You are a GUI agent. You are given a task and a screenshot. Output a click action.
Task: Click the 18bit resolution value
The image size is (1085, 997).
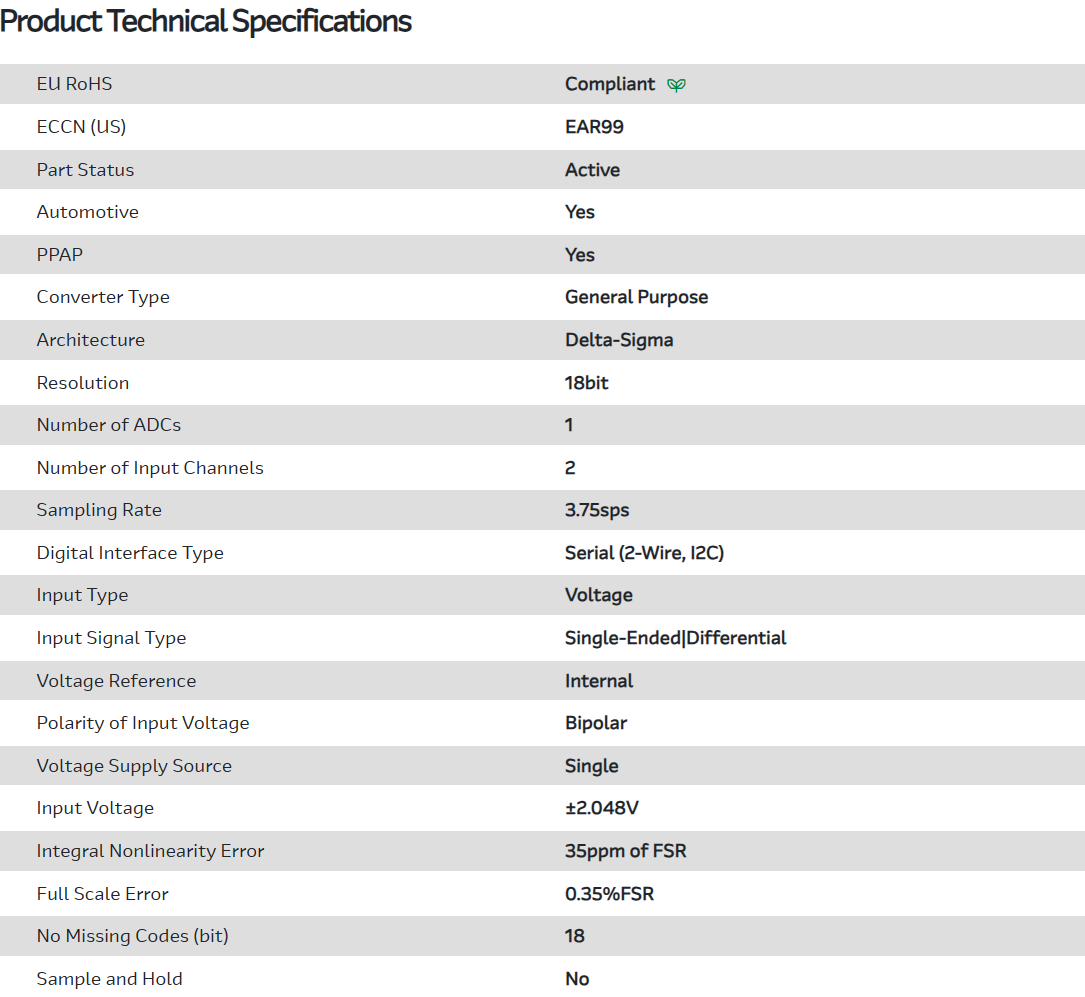point(586,383)
